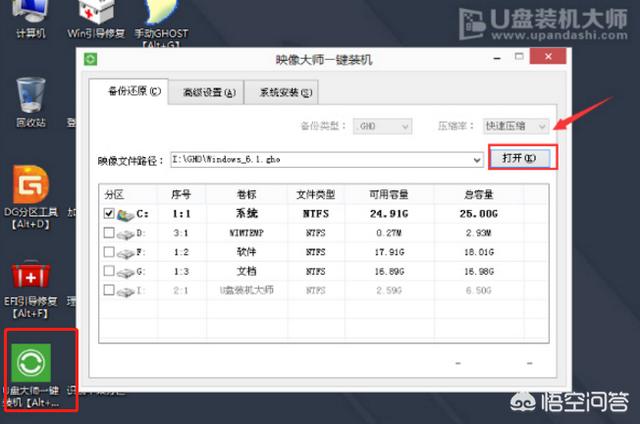Screen dimensions: 640x424
Task: Expand the 映像文件路径 path dropdown
Action: tap(477, 159)
